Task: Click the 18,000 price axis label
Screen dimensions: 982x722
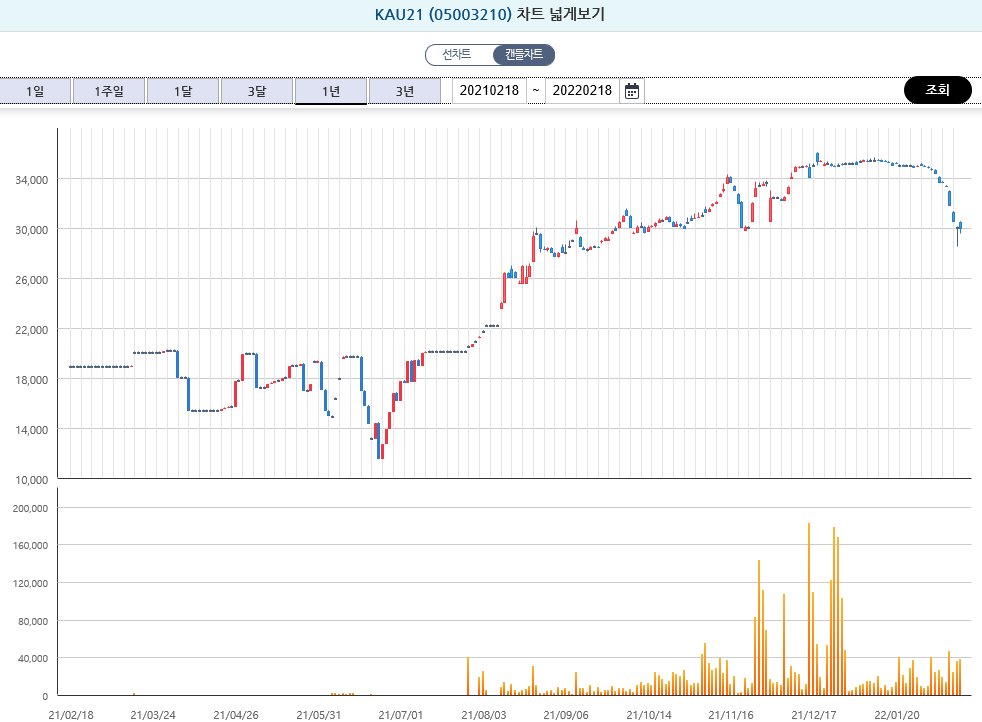Action: (31, 380)
